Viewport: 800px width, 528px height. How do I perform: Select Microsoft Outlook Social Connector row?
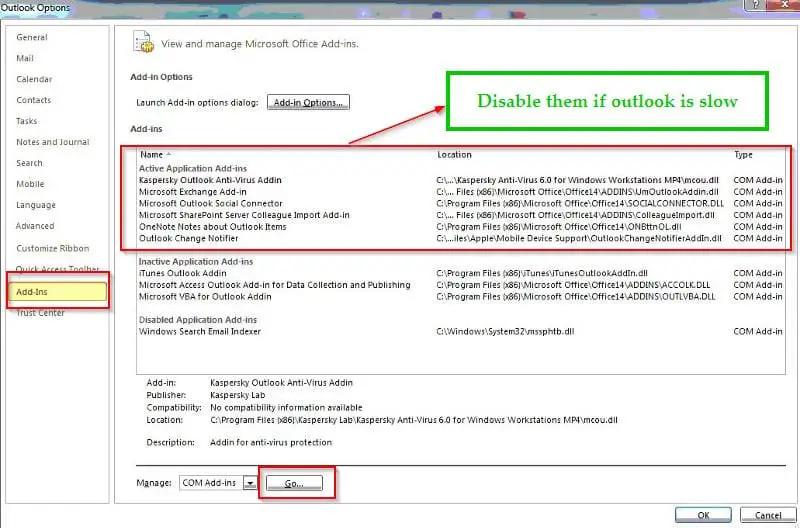(460, 204)
